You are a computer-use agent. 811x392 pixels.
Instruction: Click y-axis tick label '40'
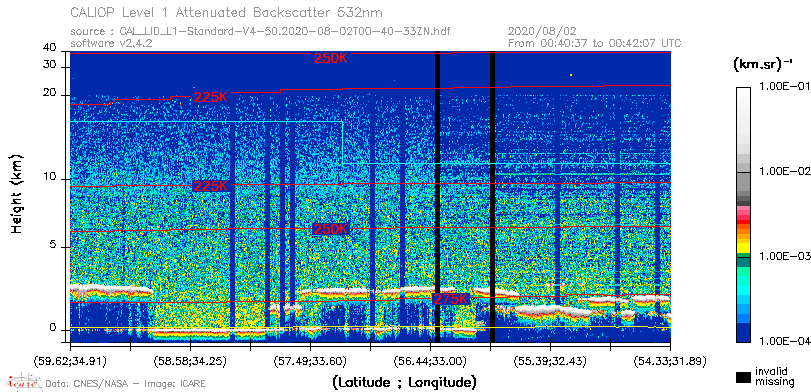50,48
